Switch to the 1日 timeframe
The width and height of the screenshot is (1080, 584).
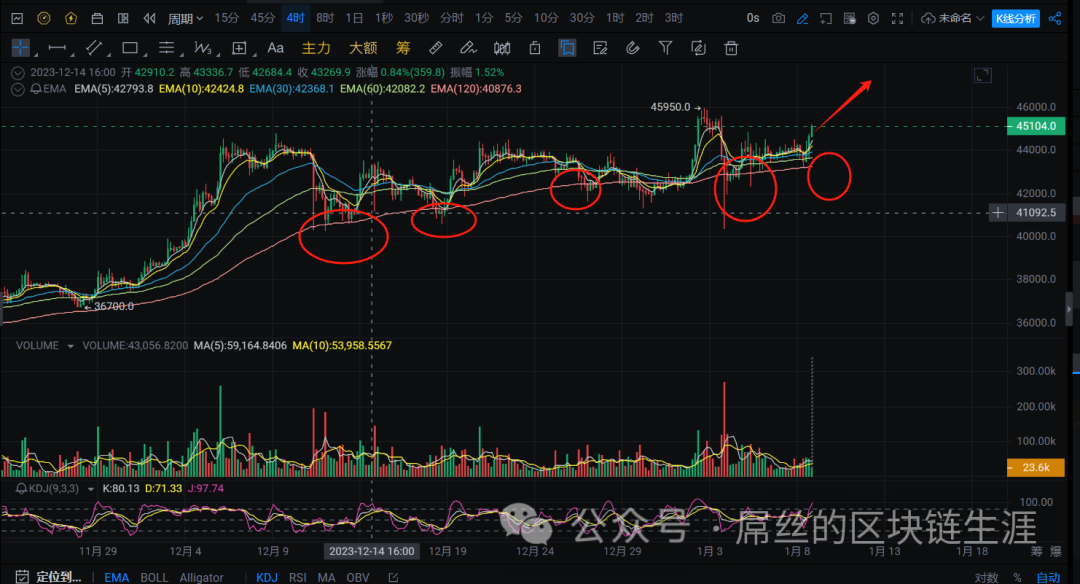354,18
